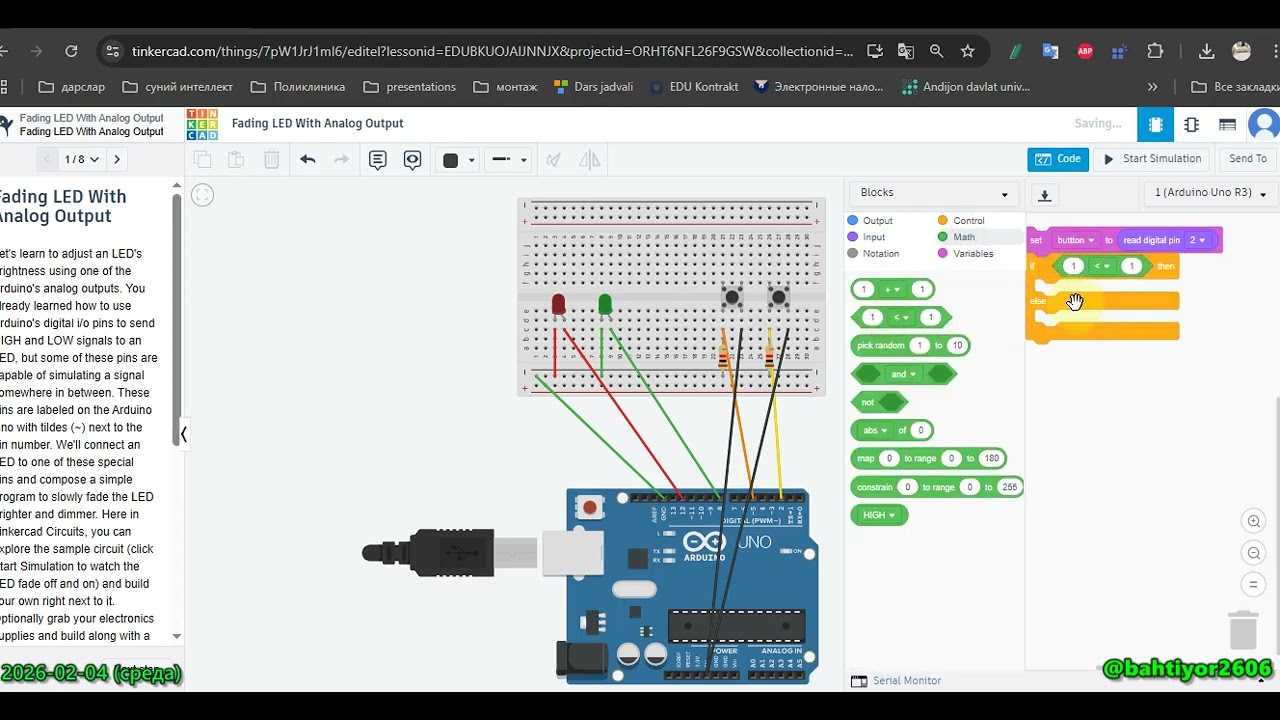Toggle notes visibility icon in toolbar
Image resolution: width=1280 pixels, height=720 pixels.
[x=412, y=160]
